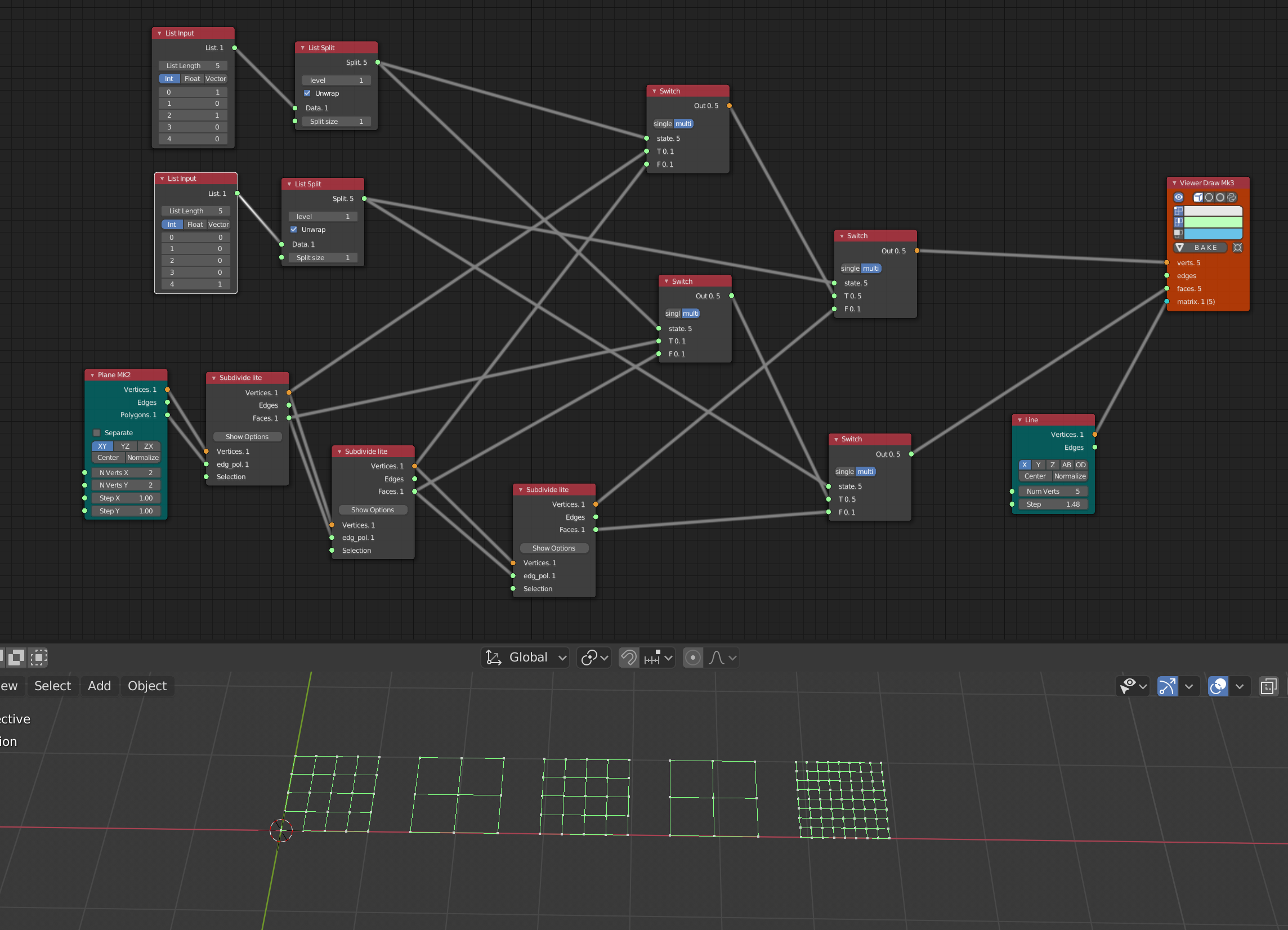
Task: Click the Python script icon in Viewer Draw
Action: [x=1231, y=198]
